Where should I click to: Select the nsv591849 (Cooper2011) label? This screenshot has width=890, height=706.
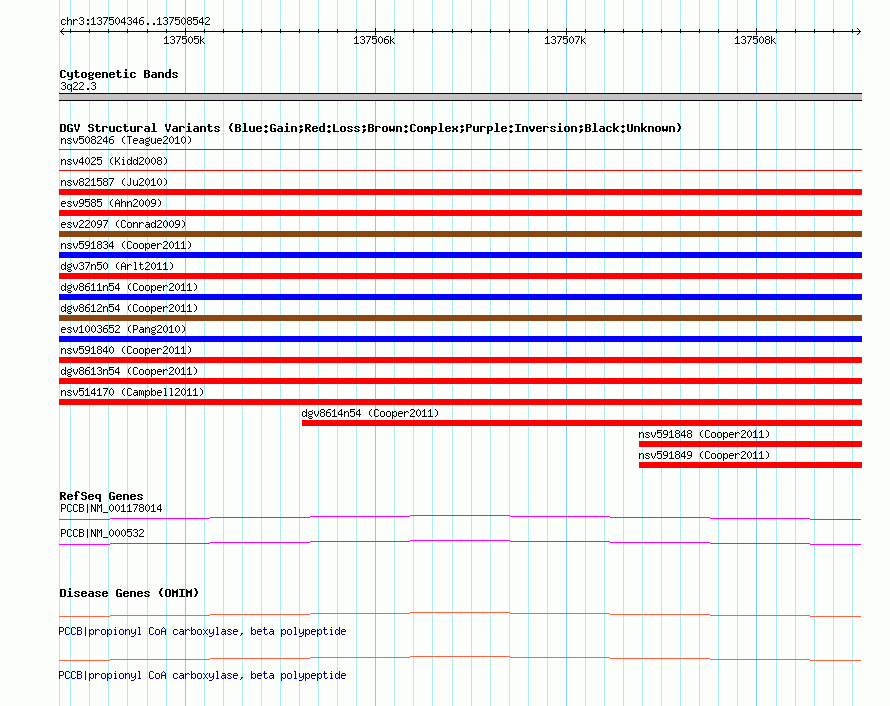(x=704, y=455)
